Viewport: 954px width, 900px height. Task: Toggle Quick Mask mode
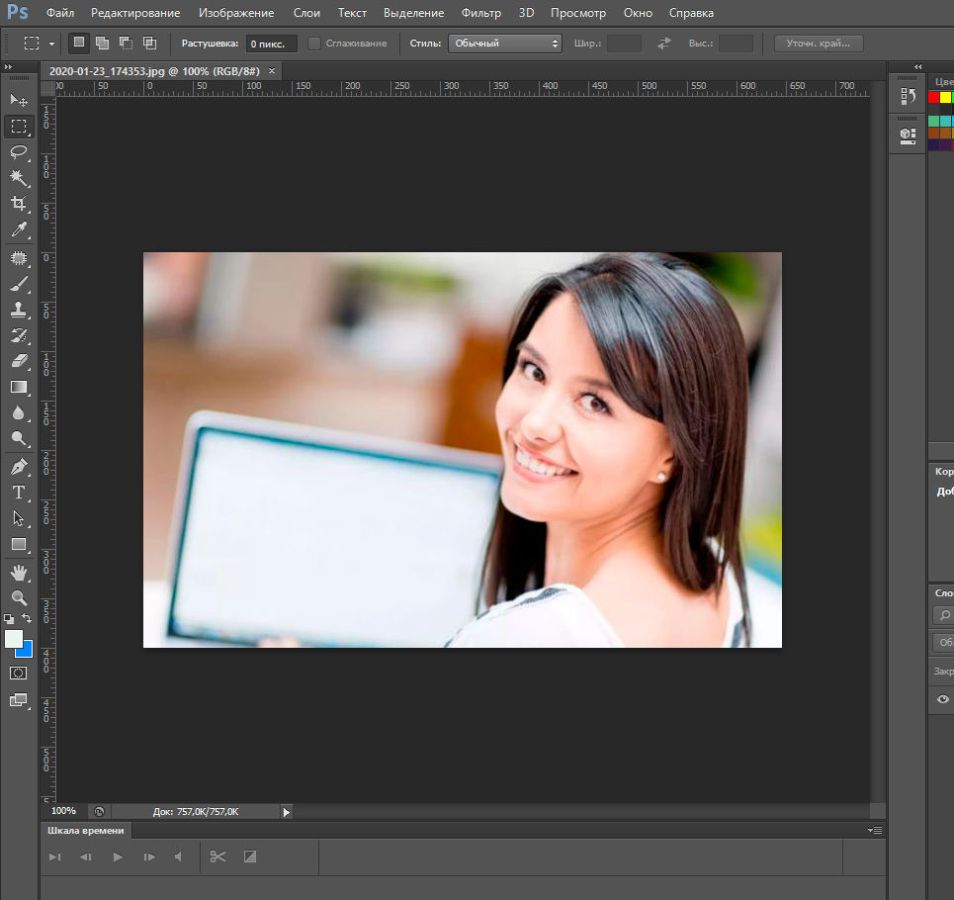click(18, 673)
